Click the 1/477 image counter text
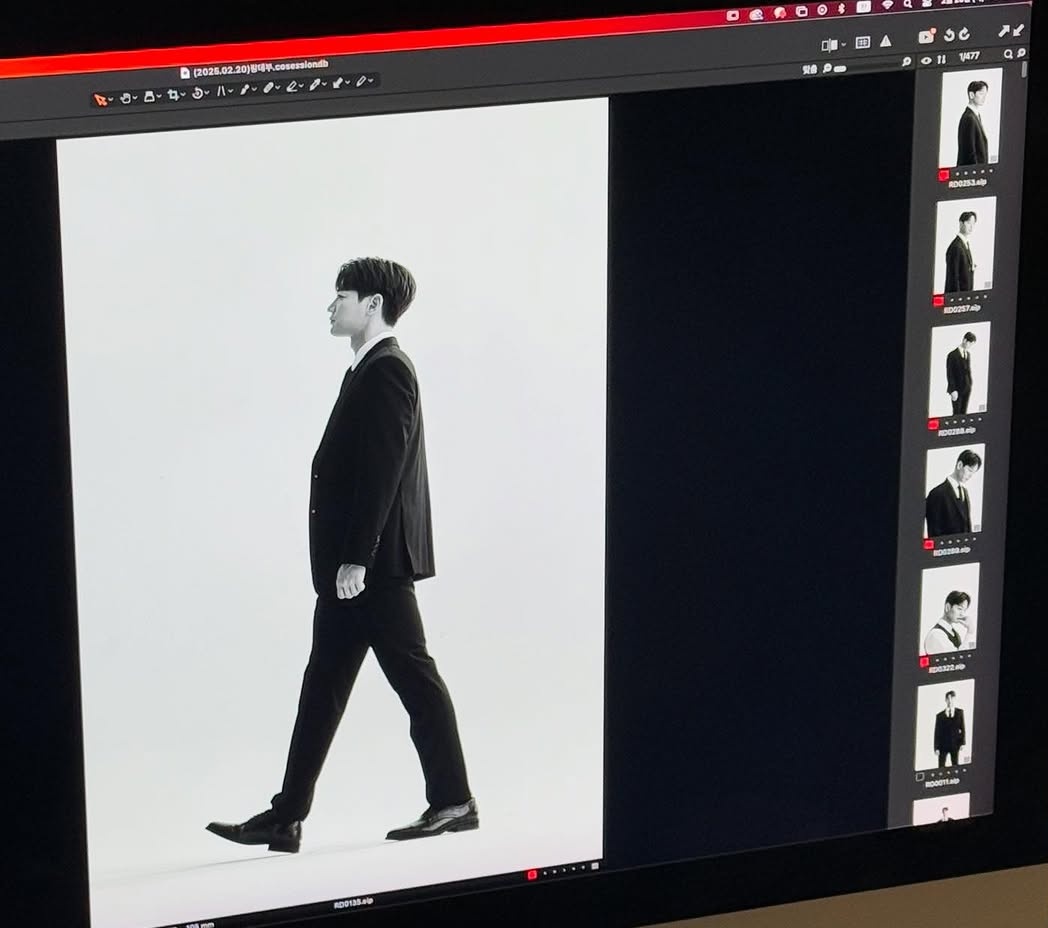The width and height of the screenshot is (1048, 928). [969, 57]
